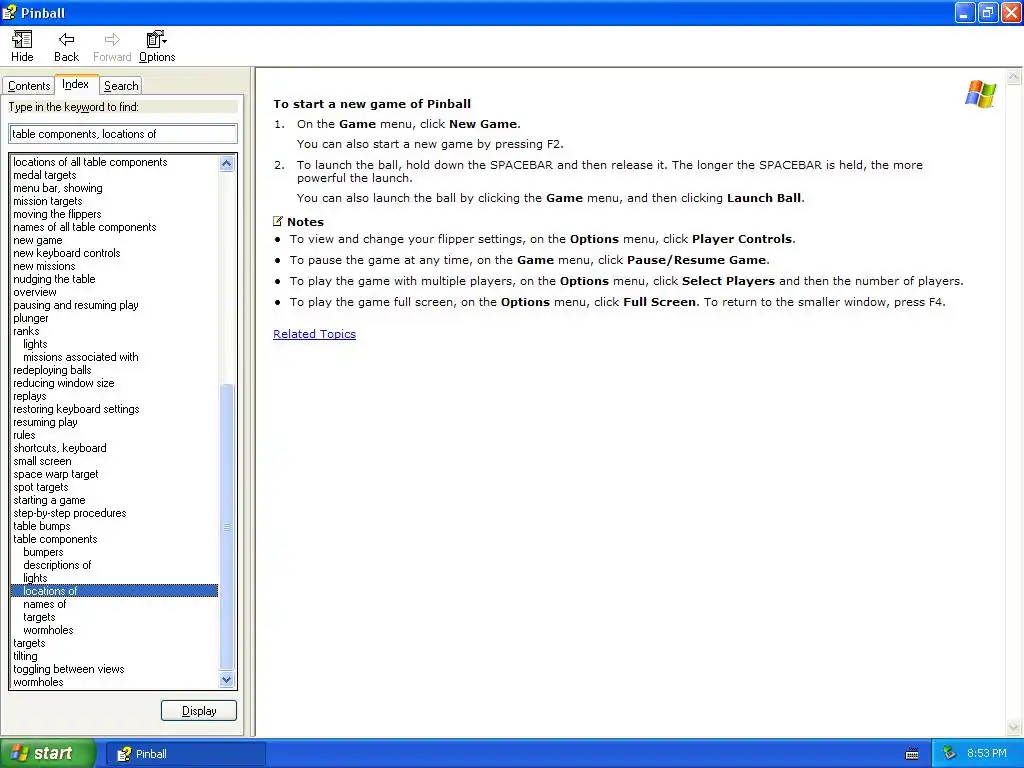Select 'missions associated with' sub-entry
The width and height of the screenshot is (1024, 768).
tap(80, 357)
